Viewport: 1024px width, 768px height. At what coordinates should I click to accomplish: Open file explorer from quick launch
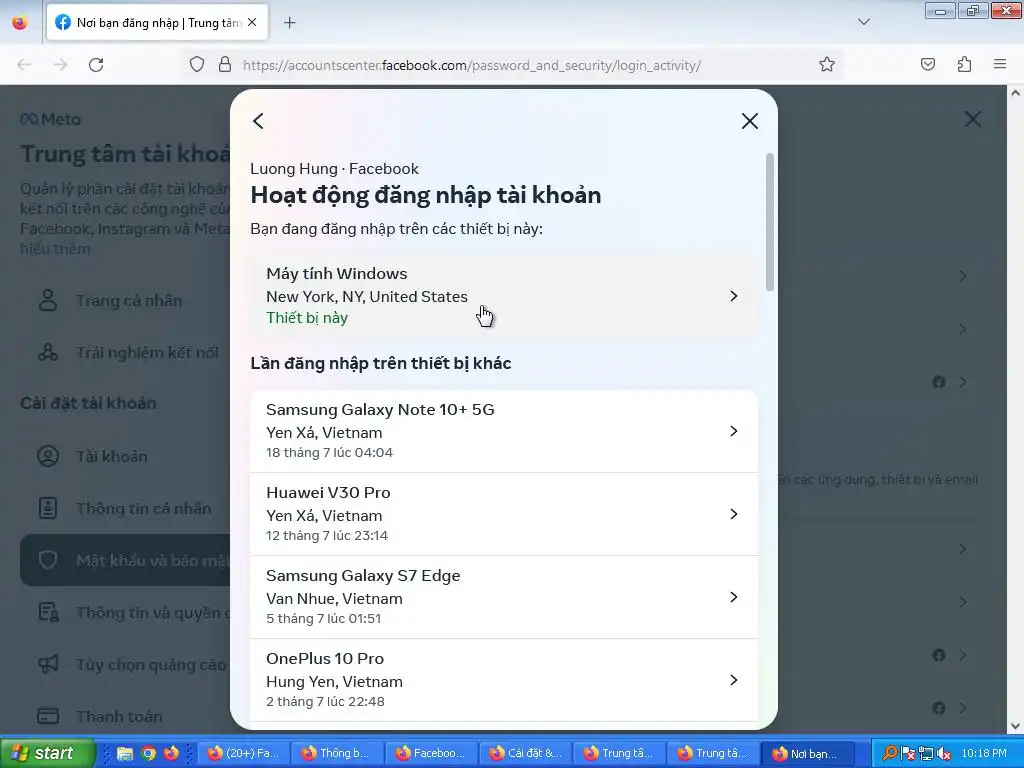coord(125,754)
